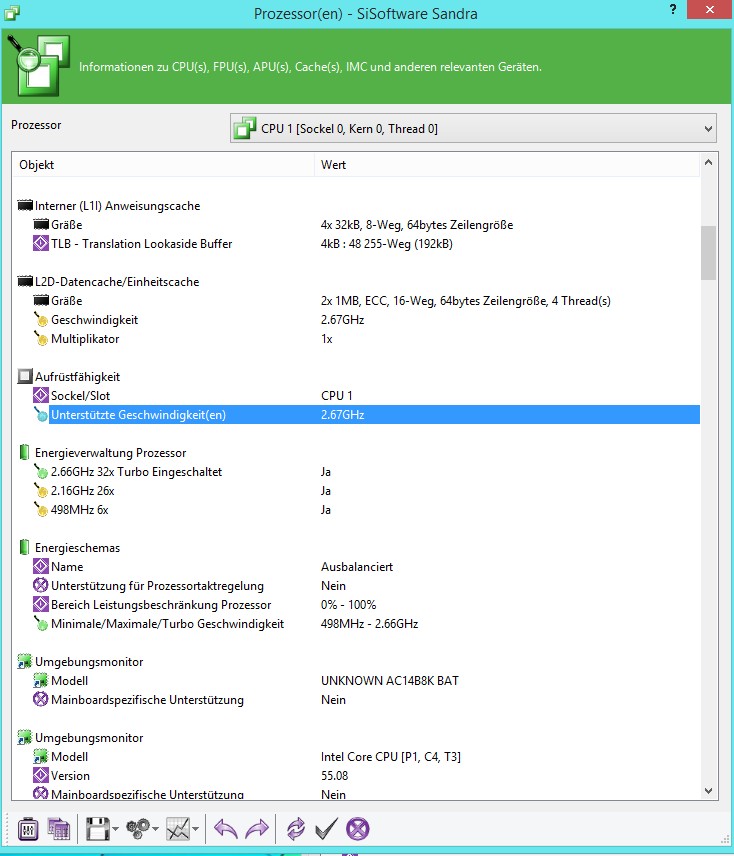This screenshot has height=856, width=734.
Task: Click the options sliders icon in the toolbar
Action: [x=27, y=829]
